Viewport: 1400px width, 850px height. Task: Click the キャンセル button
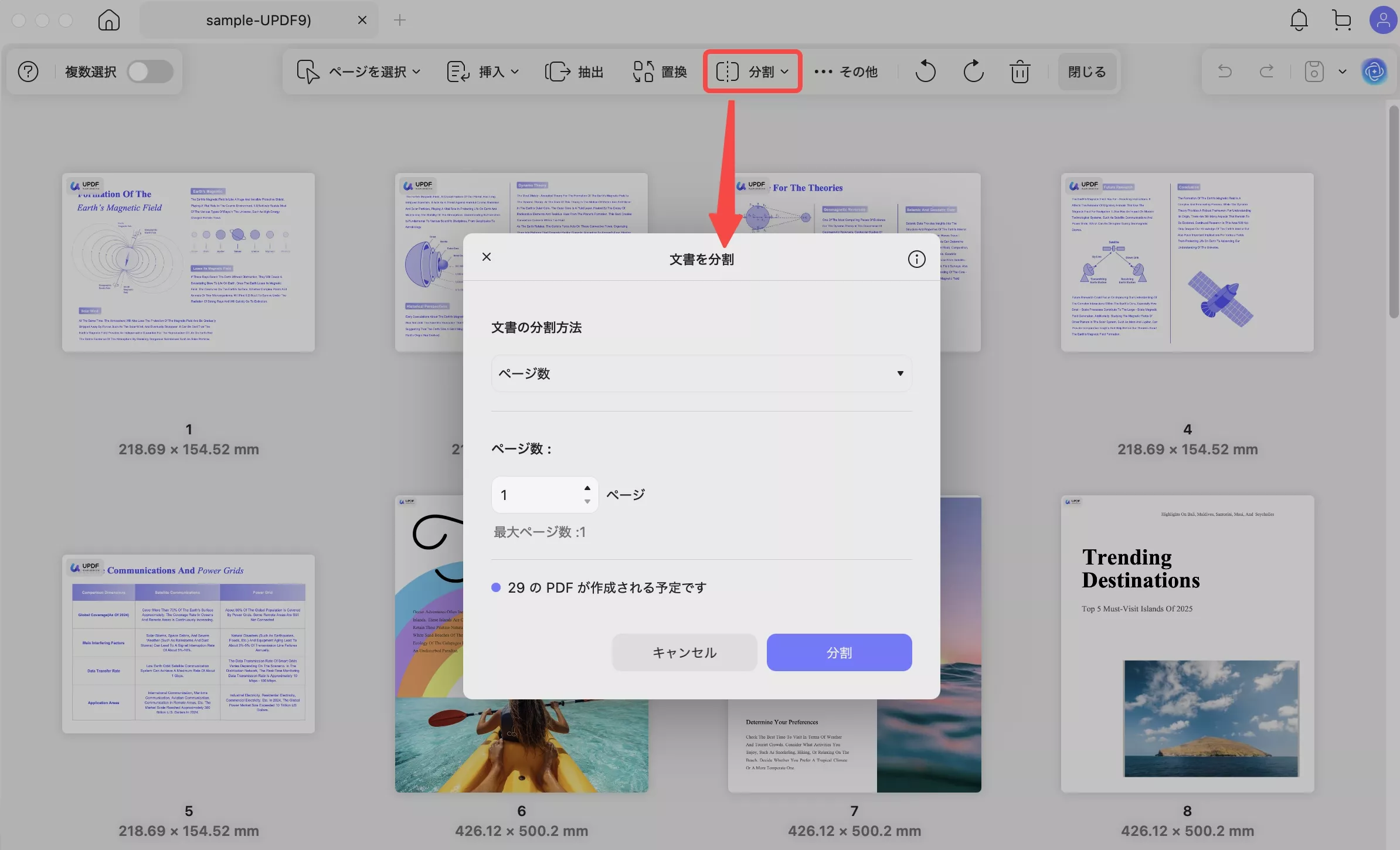coord(684,652)
